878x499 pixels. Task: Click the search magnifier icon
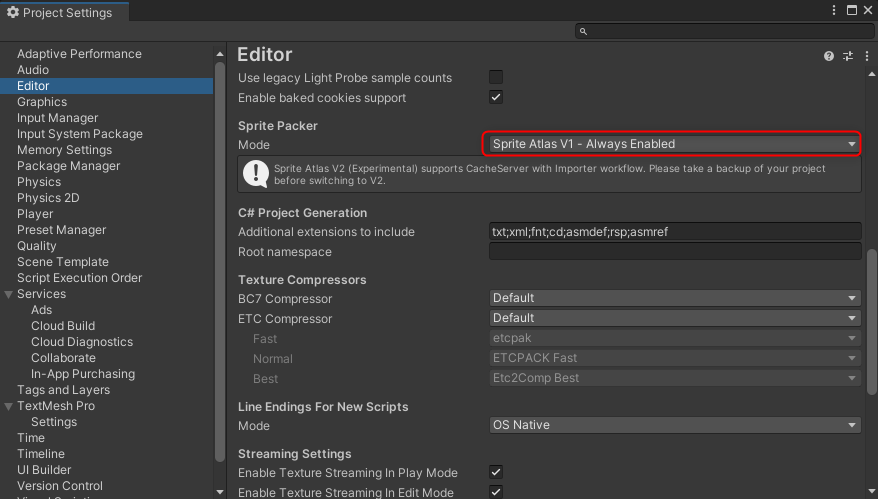click(583, 31)
